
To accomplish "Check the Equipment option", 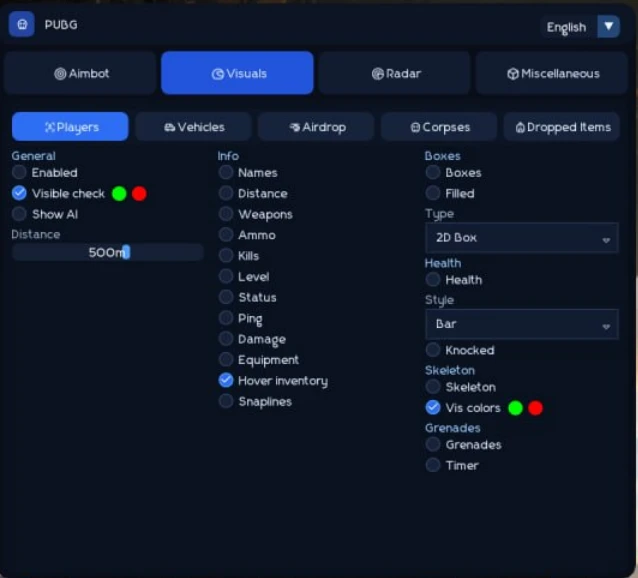I will [x=226, y=360].
